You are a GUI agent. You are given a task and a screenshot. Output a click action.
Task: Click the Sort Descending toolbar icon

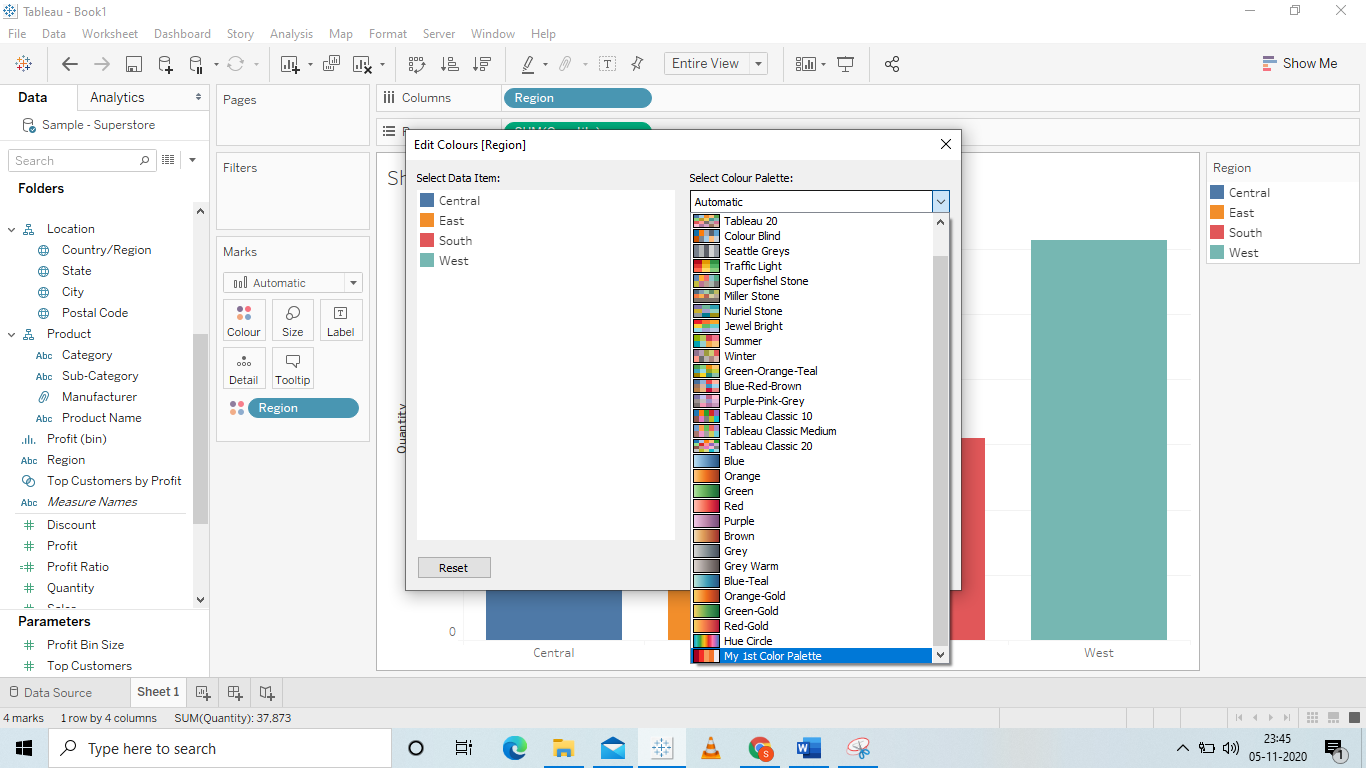pos(482,64)
